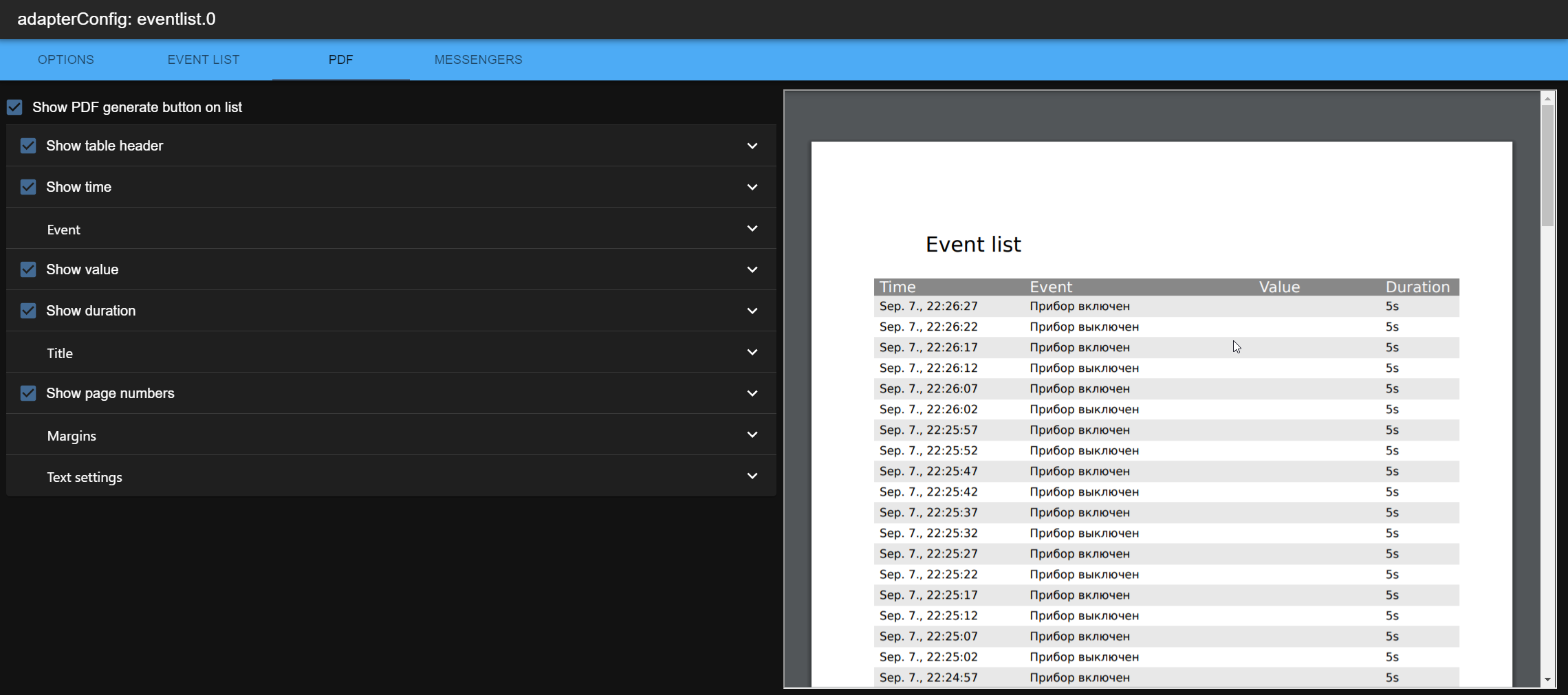Click the PDF preview scrollbar up arrow
The image size is (1568, 695).
1547,98
